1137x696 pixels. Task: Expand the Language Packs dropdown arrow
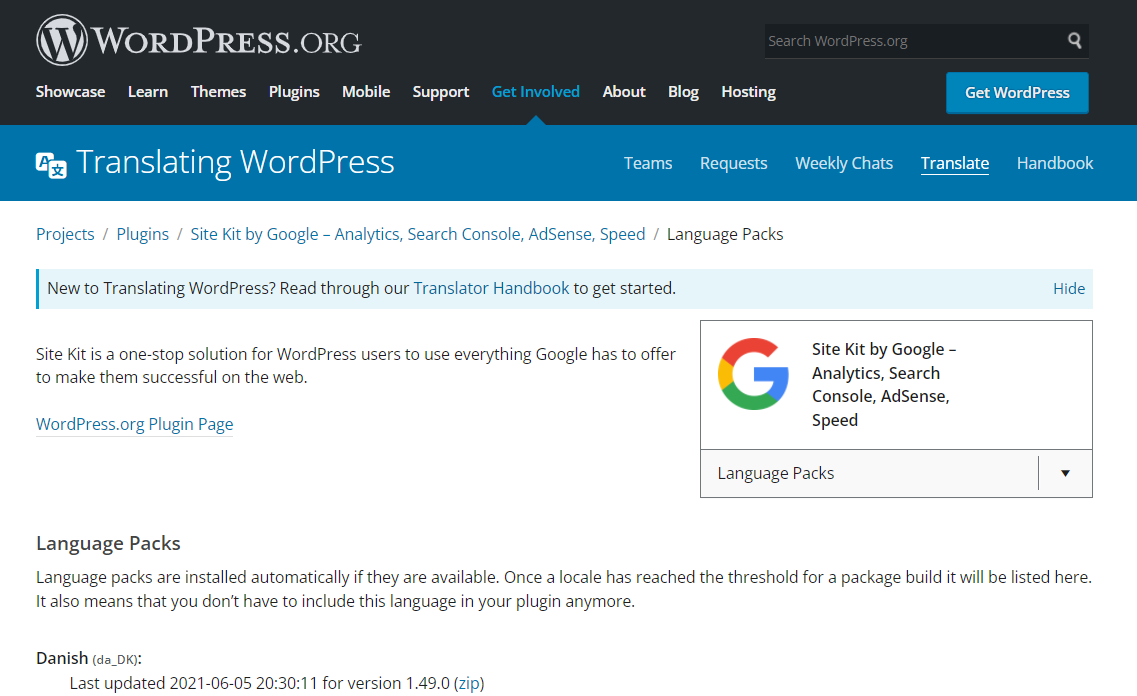click(x=1065, y=473)
